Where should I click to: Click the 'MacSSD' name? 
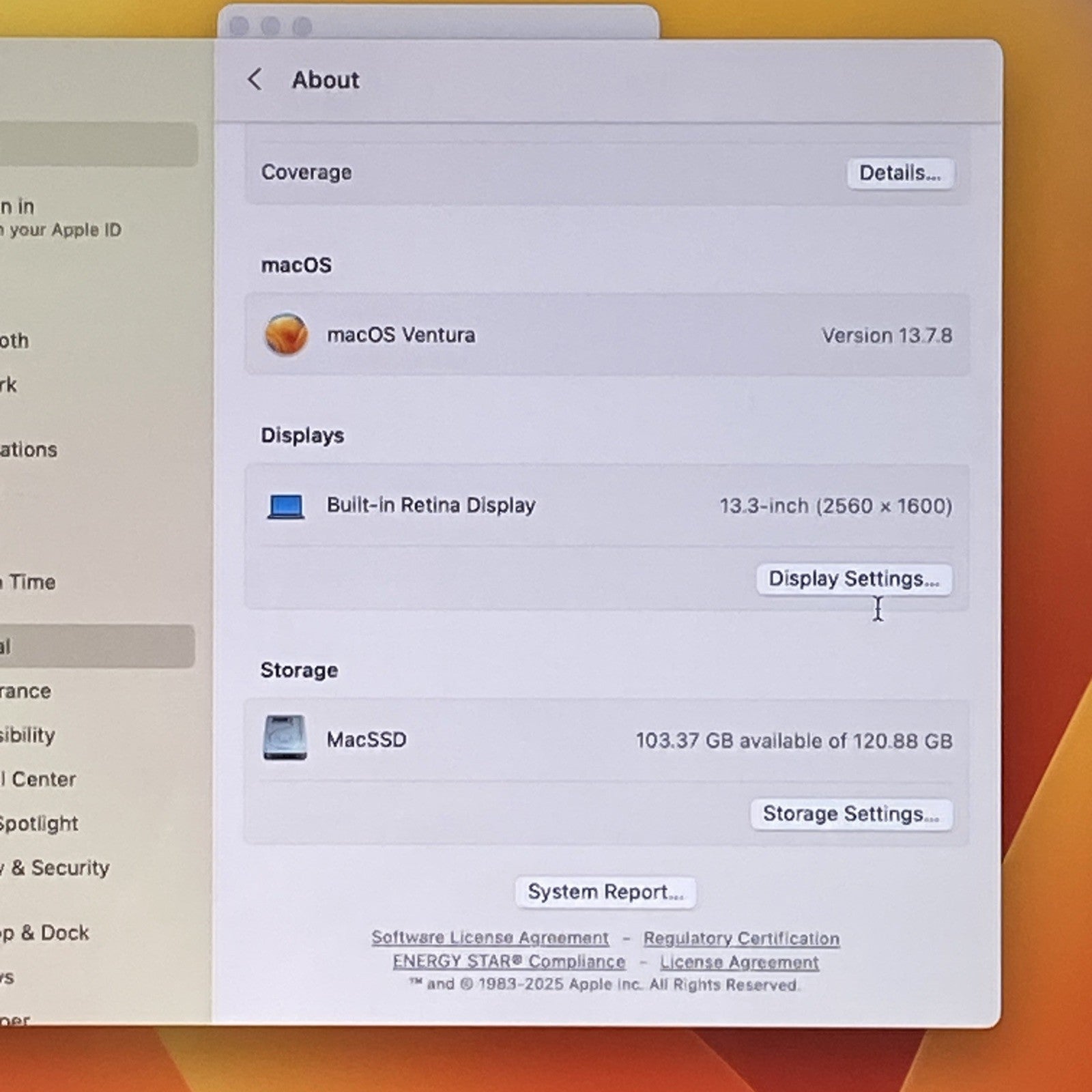coord(367,739)
